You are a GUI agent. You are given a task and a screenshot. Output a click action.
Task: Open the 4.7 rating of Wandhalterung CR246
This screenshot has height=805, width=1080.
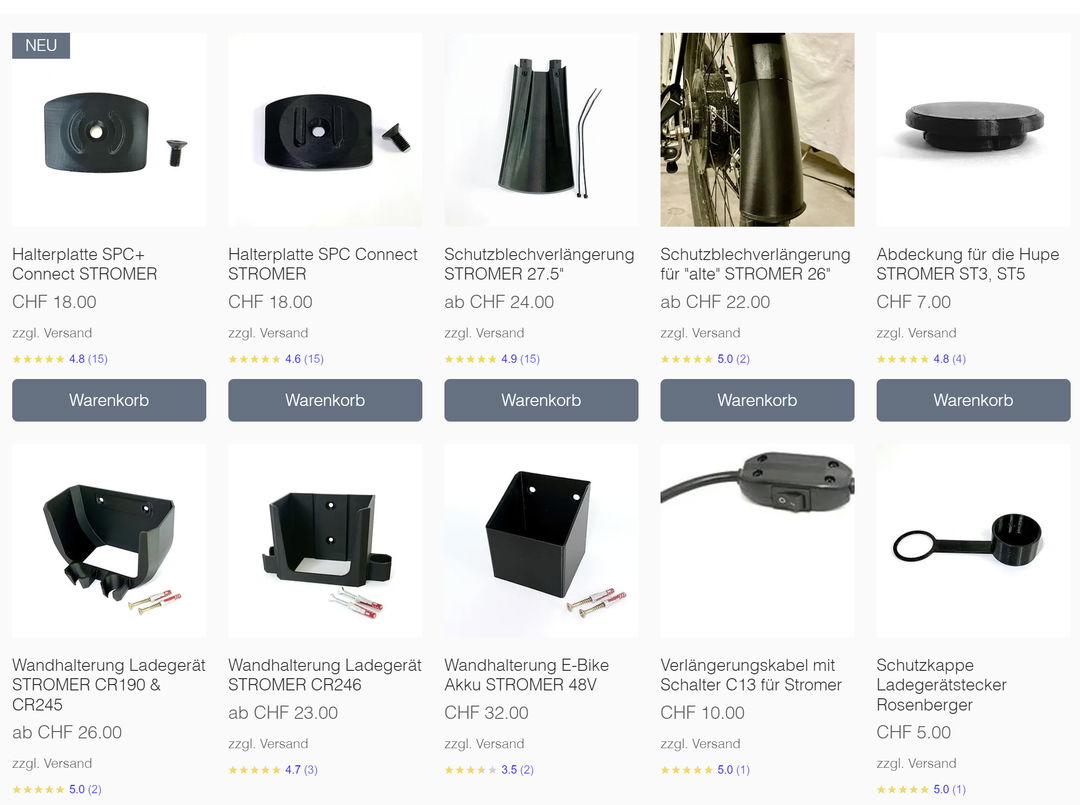point(273,770)
